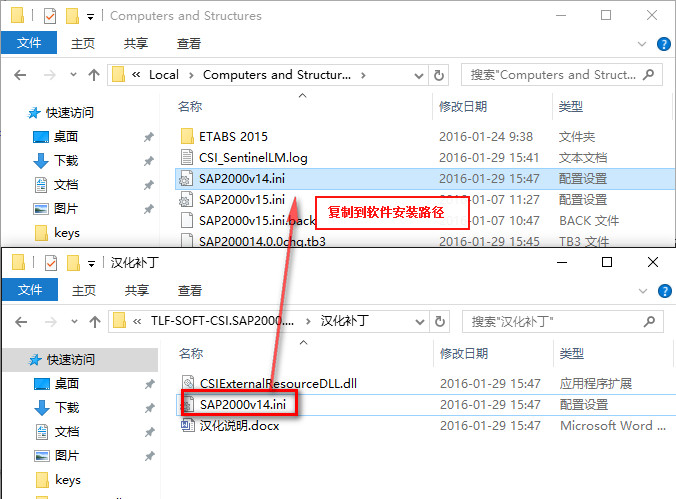
Task: Refresh the 汉化补丁 folder view
Action: click(x=439, y=322)
